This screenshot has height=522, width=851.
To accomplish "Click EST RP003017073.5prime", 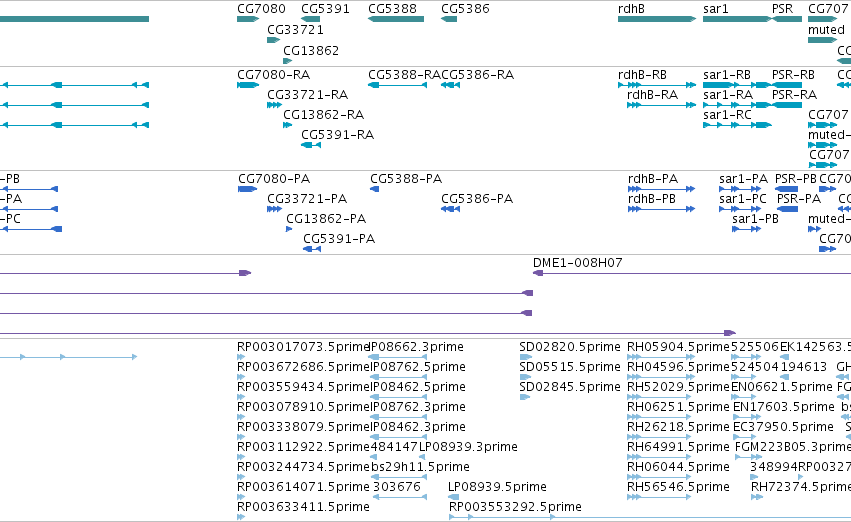I will [x=304, y=347].
